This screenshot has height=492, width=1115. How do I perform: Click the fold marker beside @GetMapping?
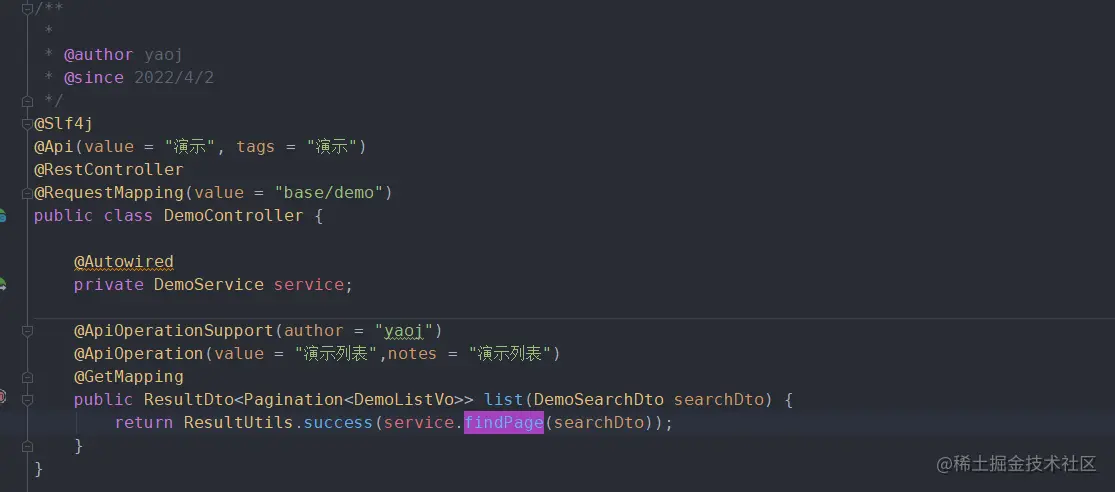click(27, 377)
